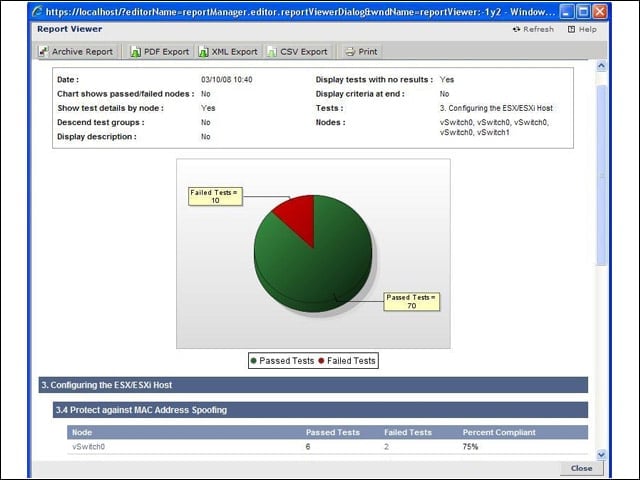This screenshot has width=640, height=480.
Task: Close the browser window with red X
Action: pos(600,11)
